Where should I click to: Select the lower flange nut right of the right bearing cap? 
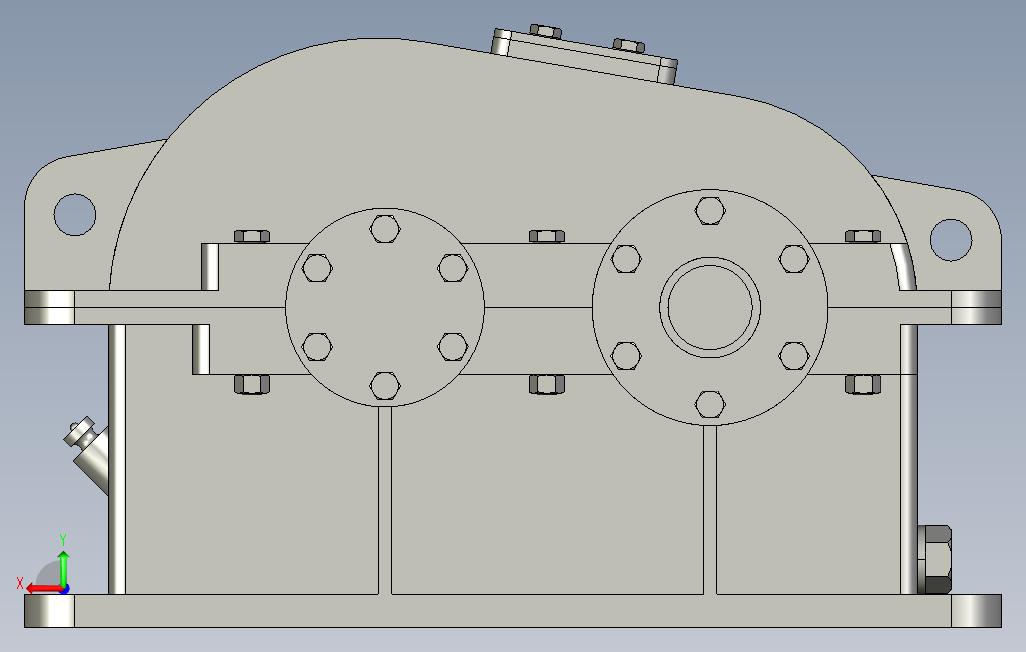tap(863, 384)
